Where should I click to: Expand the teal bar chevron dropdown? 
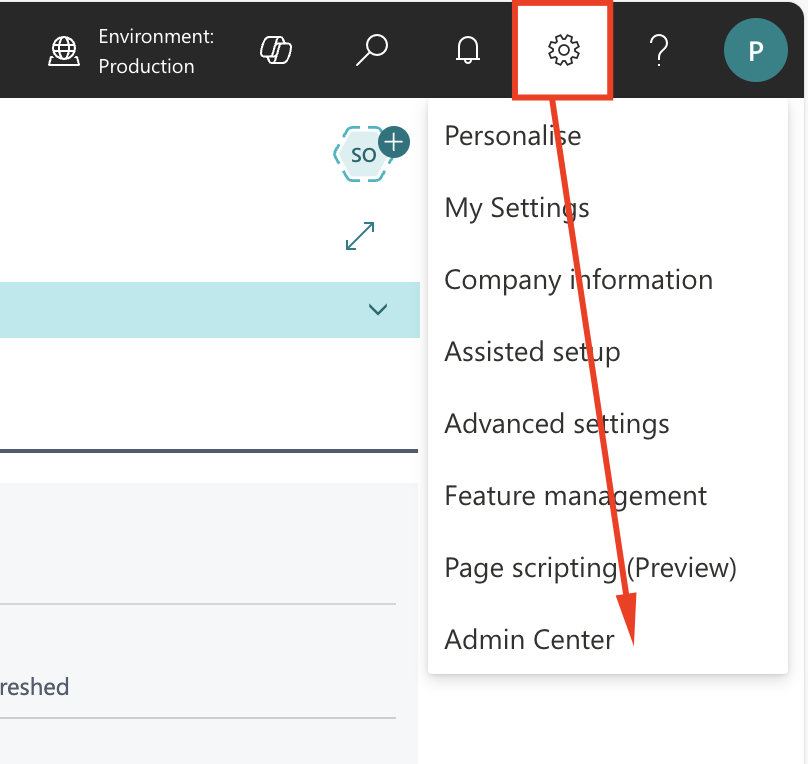(378, 309)
